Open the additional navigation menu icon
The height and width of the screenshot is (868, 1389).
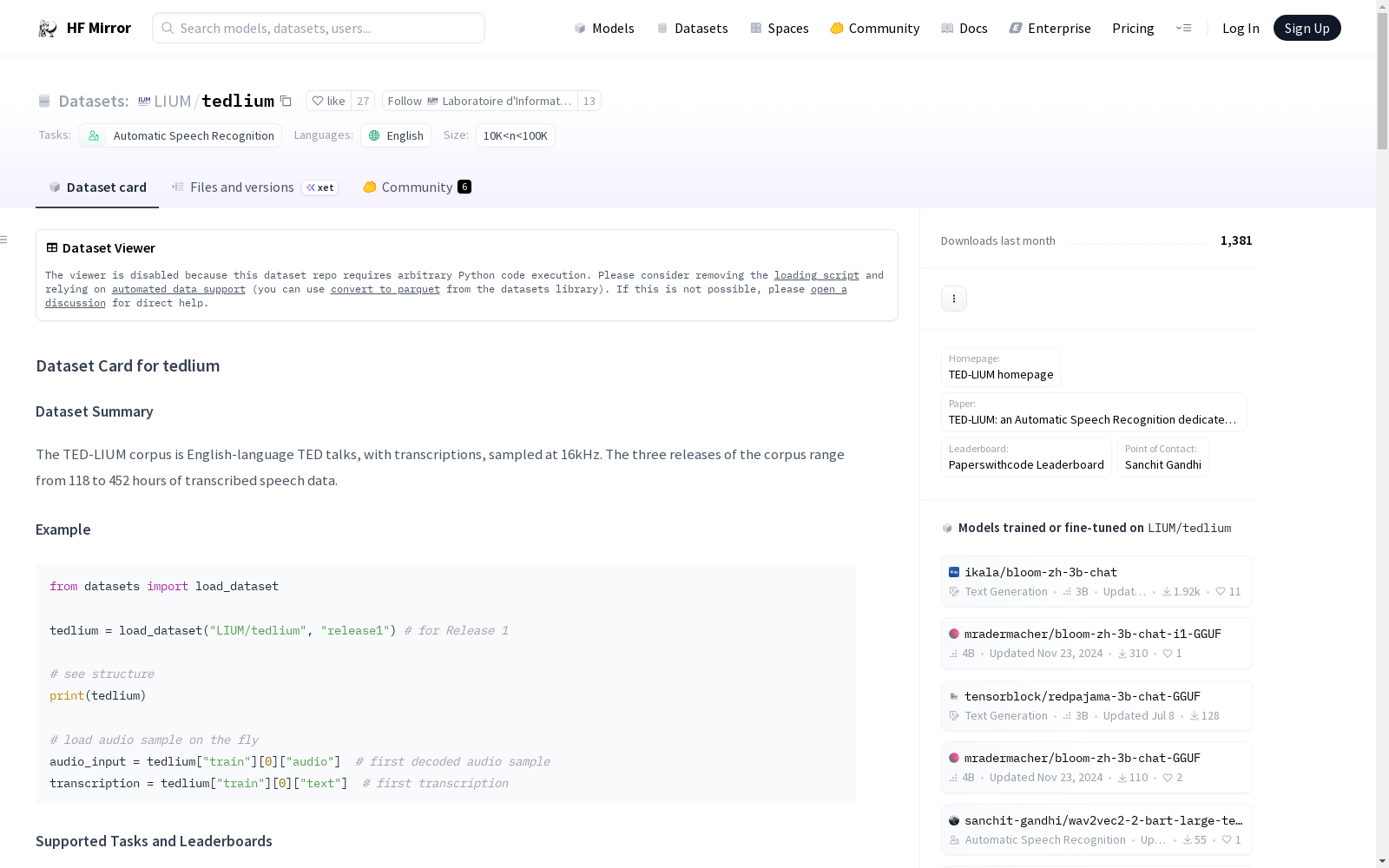(x=1183, y=28)
